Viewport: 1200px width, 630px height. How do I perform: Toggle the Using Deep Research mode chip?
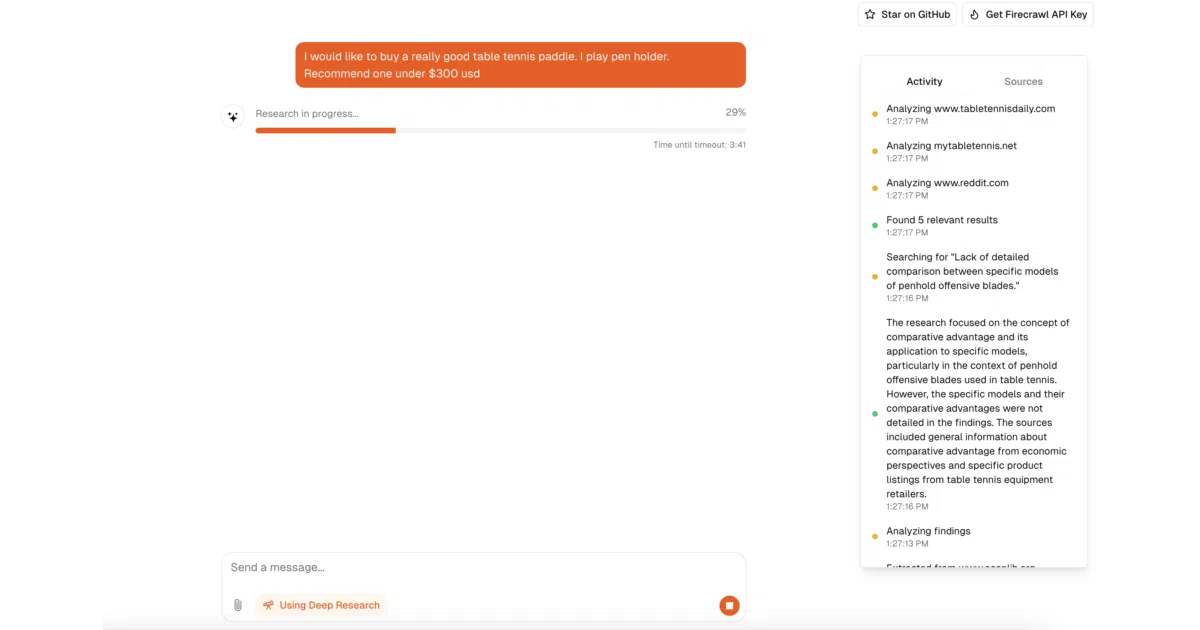point(321,605)
